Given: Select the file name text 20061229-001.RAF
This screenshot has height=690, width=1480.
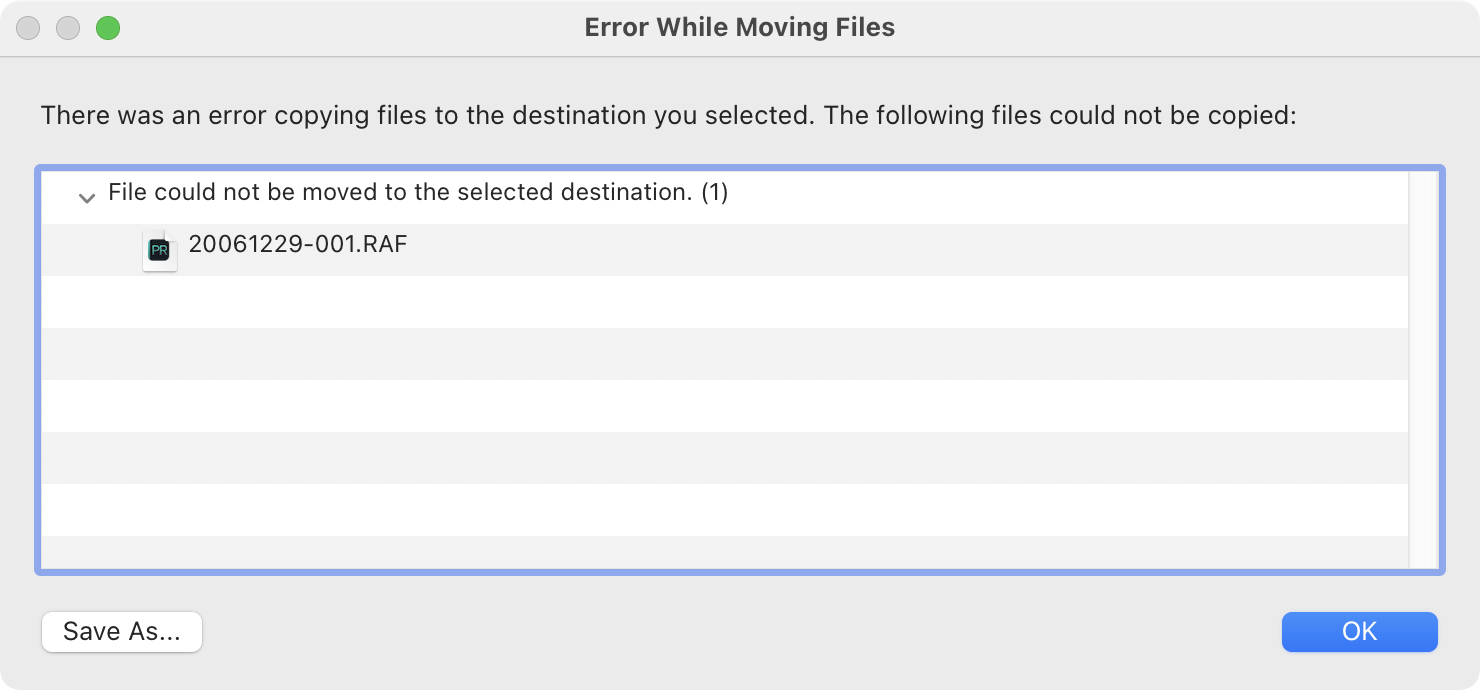Looking at the screenshot, I should point(296,244).
